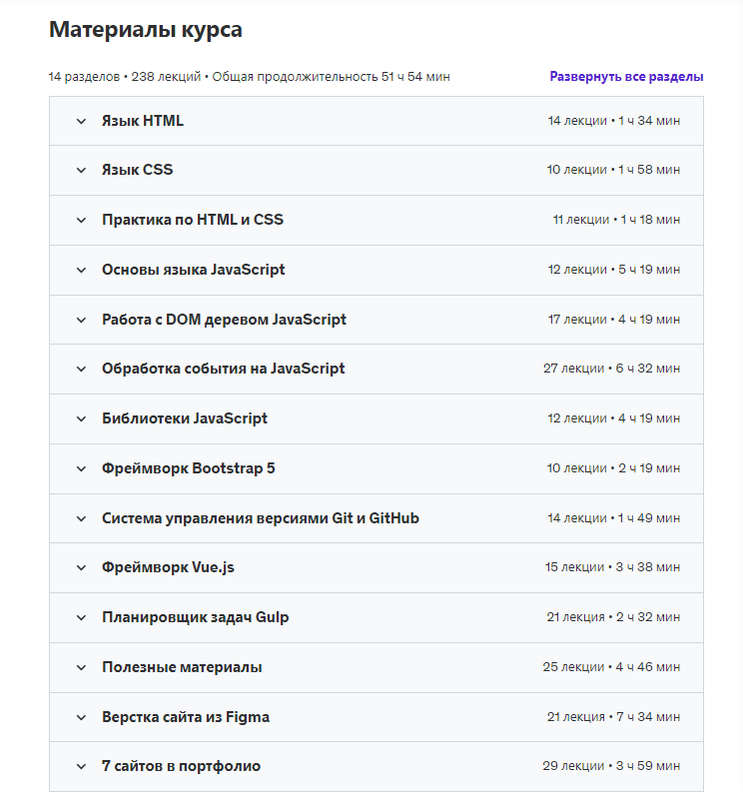
Task: Click the Библиотеки JavaScript chevron icon
Action: [82, 419]
